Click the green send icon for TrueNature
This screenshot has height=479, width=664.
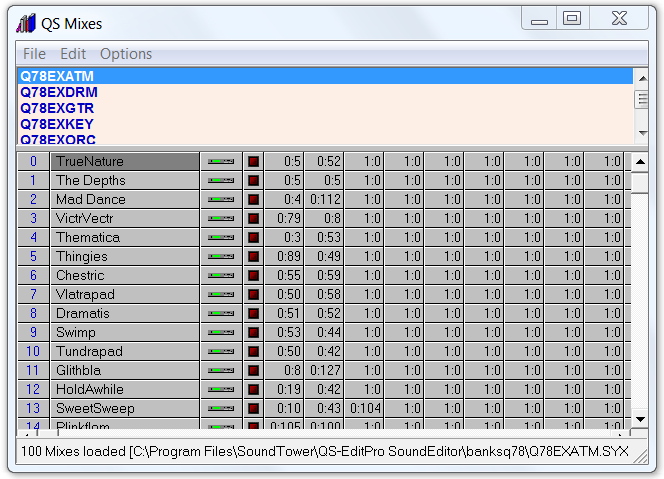221,161
